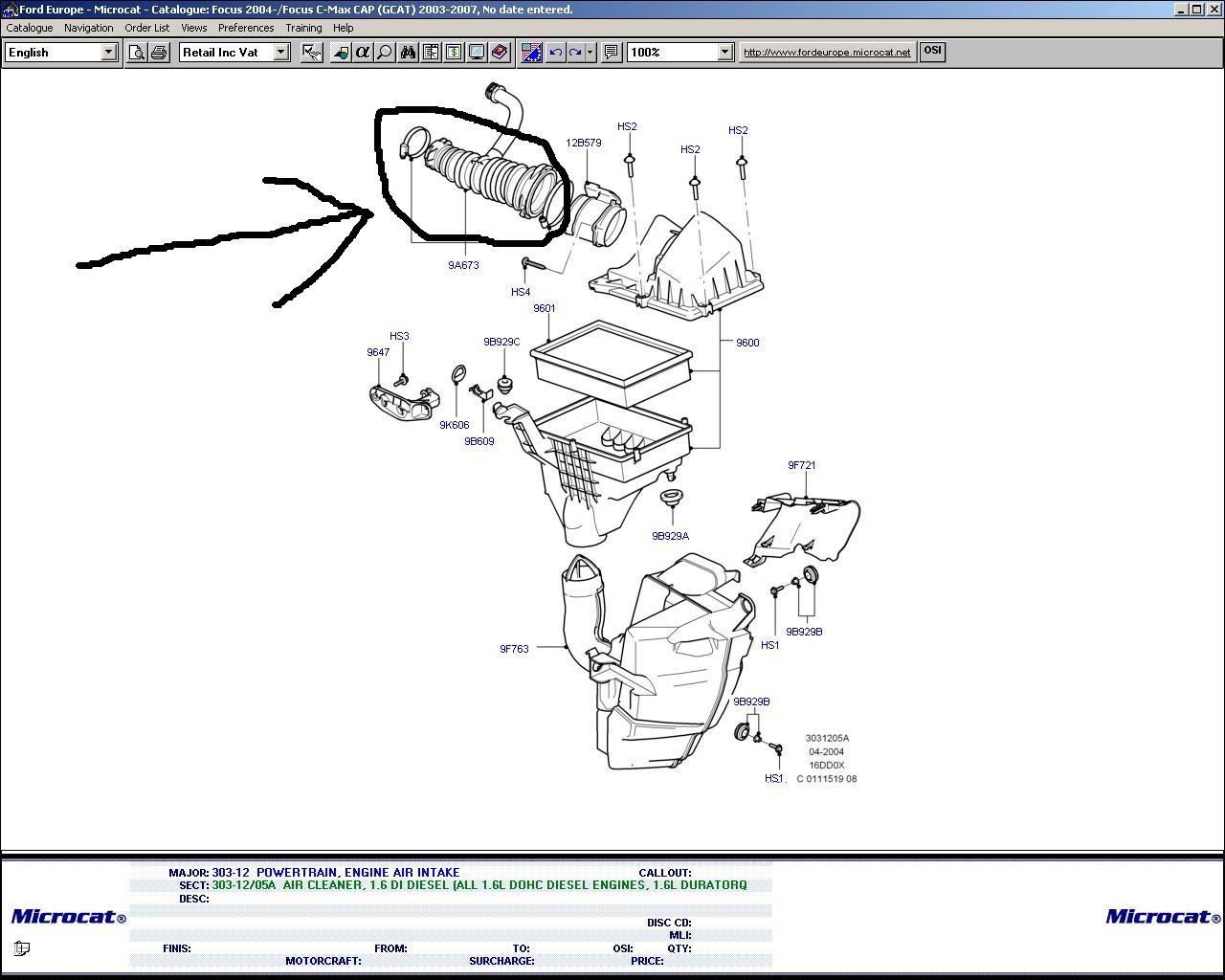Click the fordeurope.microcat.net link
This screenshot has height=980, width=1225.
coord(827,53)
